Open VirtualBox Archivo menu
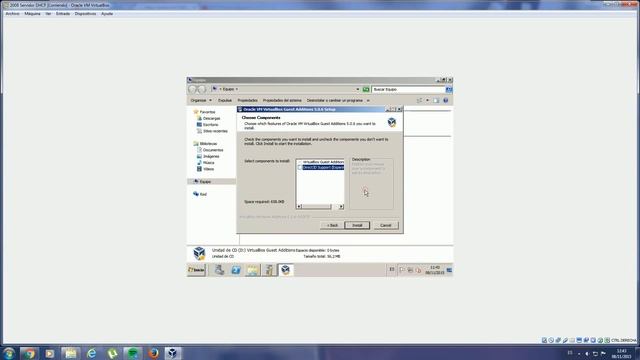 (12, 13)
